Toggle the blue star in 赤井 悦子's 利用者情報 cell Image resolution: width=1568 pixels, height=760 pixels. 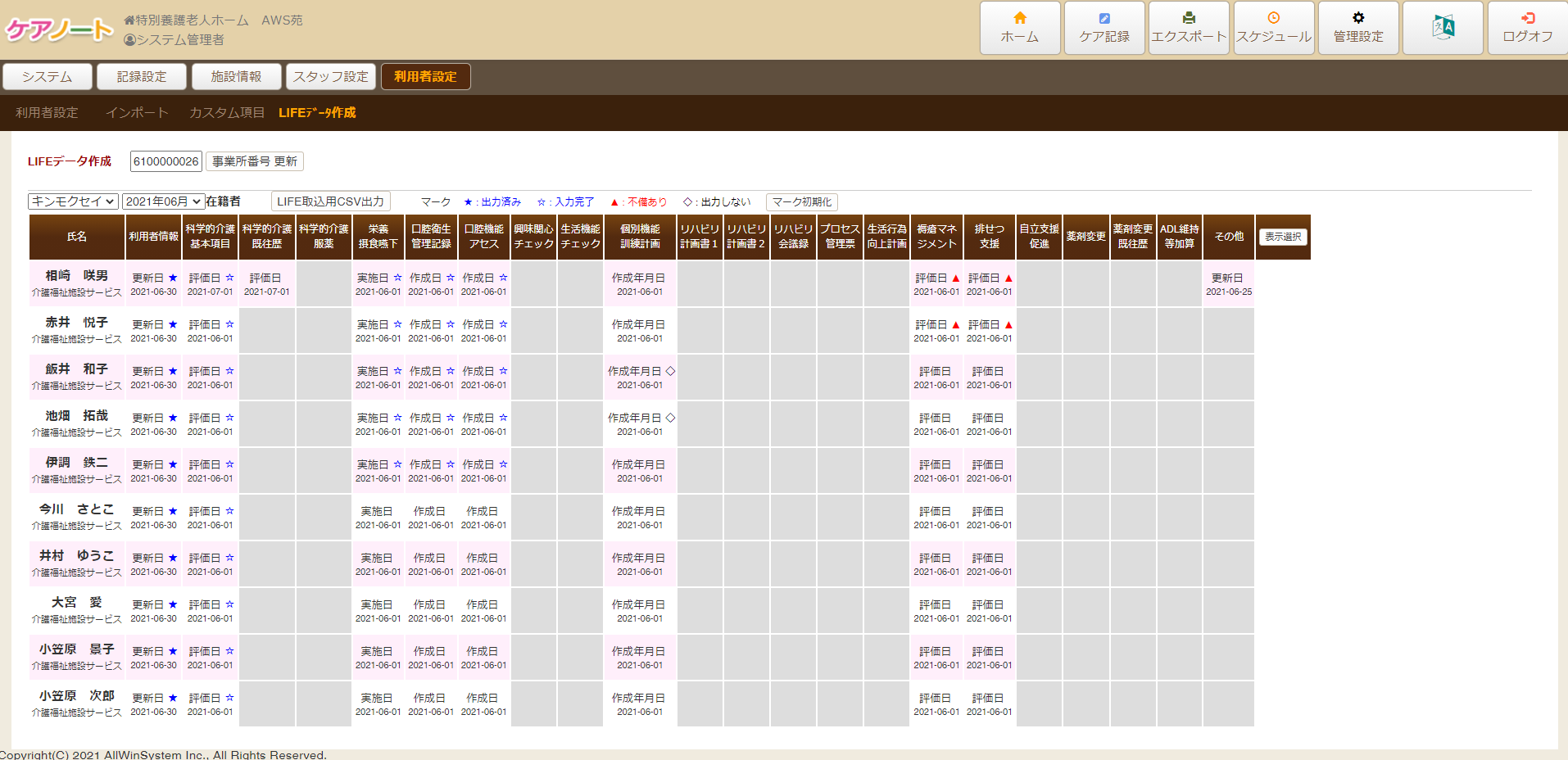click(x=173, y=324)
